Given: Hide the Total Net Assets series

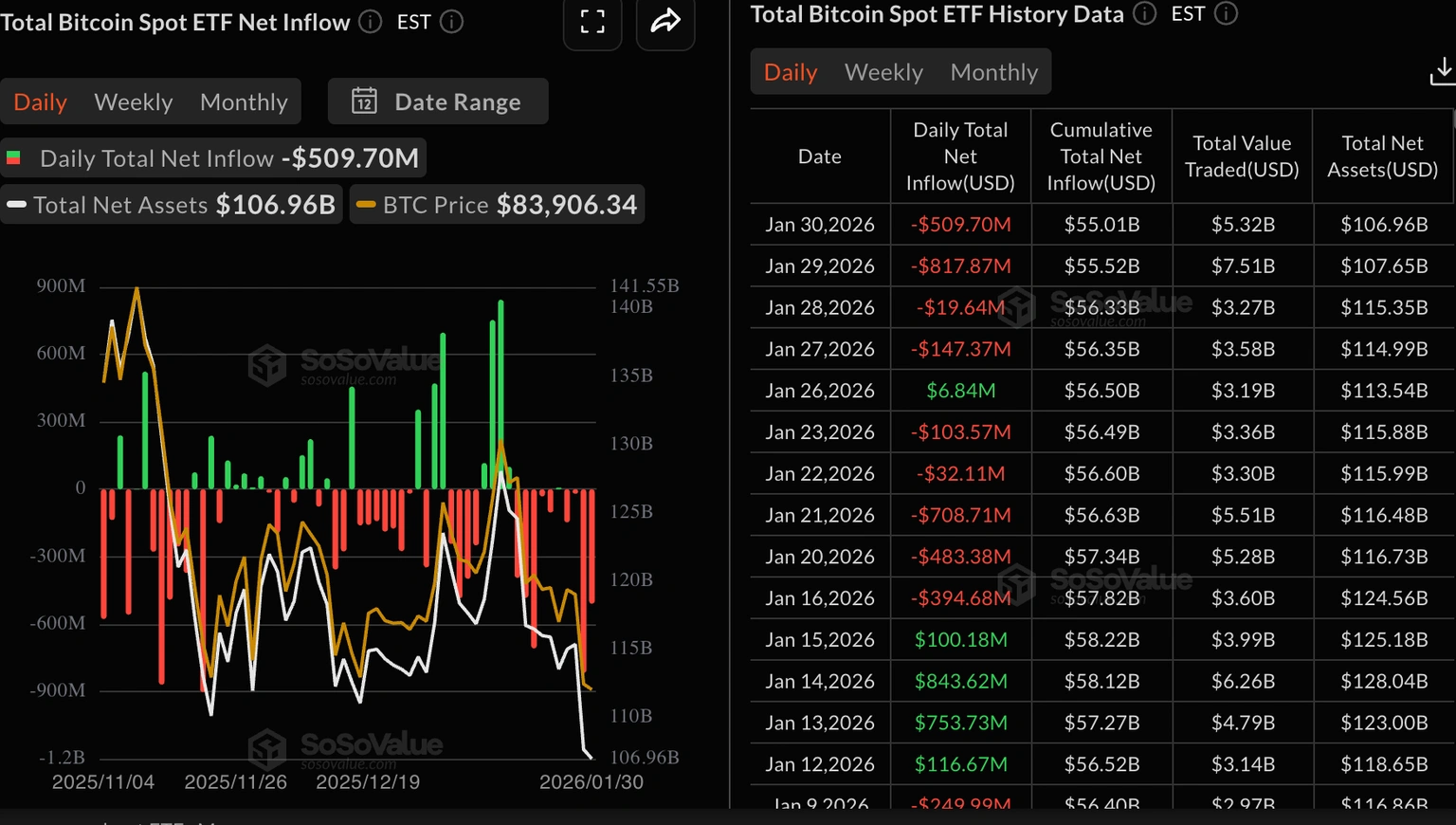Looking at the screenshot, I should point(171,204).
